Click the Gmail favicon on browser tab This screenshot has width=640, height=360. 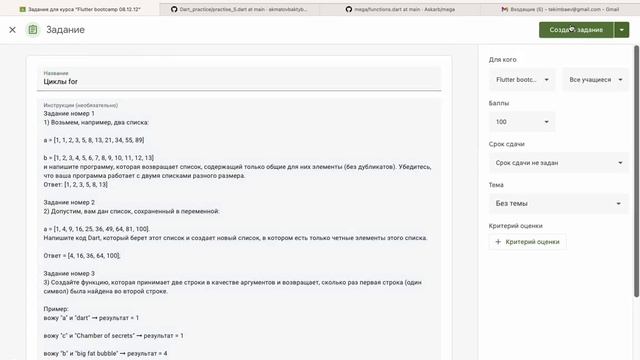[504, 9]
